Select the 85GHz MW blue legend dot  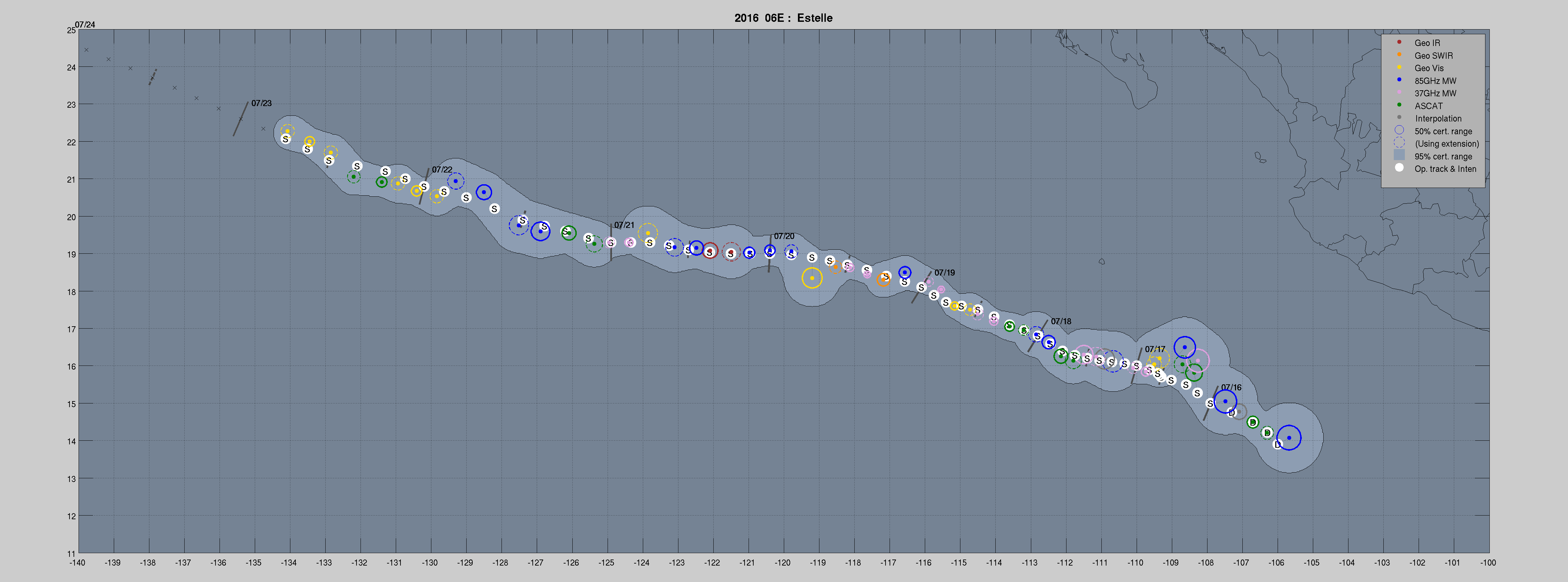(1399, 80)
